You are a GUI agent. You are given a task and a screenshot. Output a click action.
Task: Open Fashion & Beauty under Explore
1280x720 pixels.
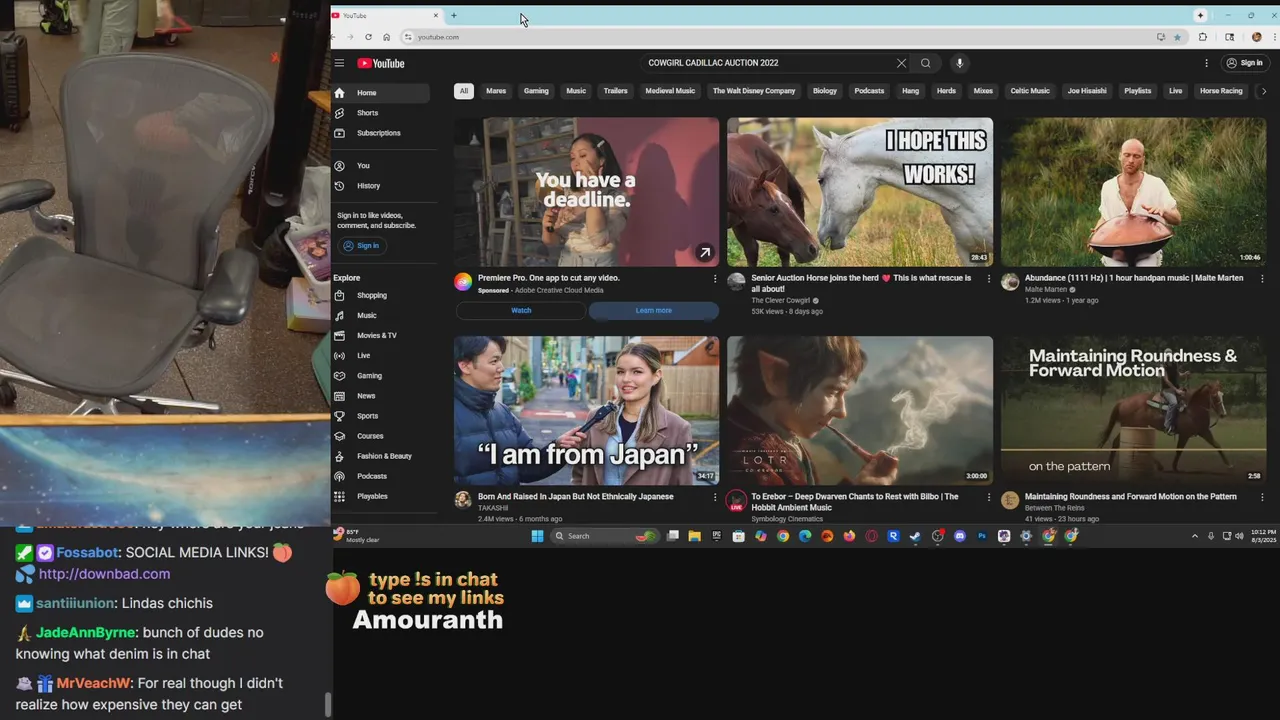[381, 456]
